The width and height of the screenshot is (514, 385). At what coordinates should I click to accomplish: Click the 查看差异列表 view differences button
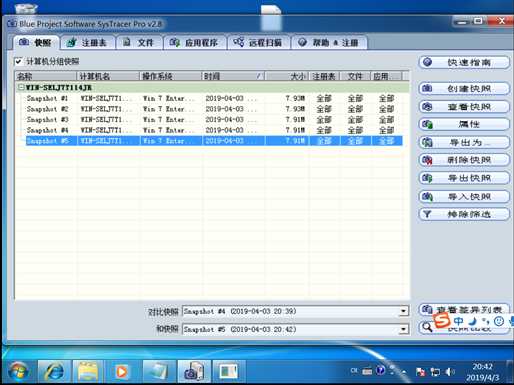(x=464, y=310)
